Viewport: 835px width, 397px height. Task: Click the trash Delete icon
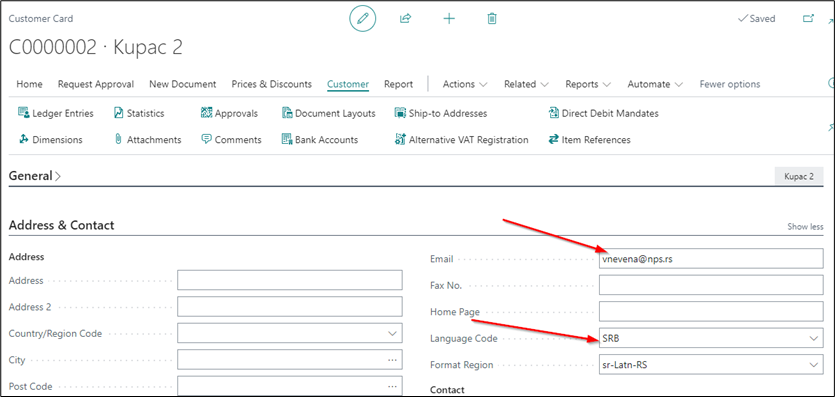click(x=492, y=19)
